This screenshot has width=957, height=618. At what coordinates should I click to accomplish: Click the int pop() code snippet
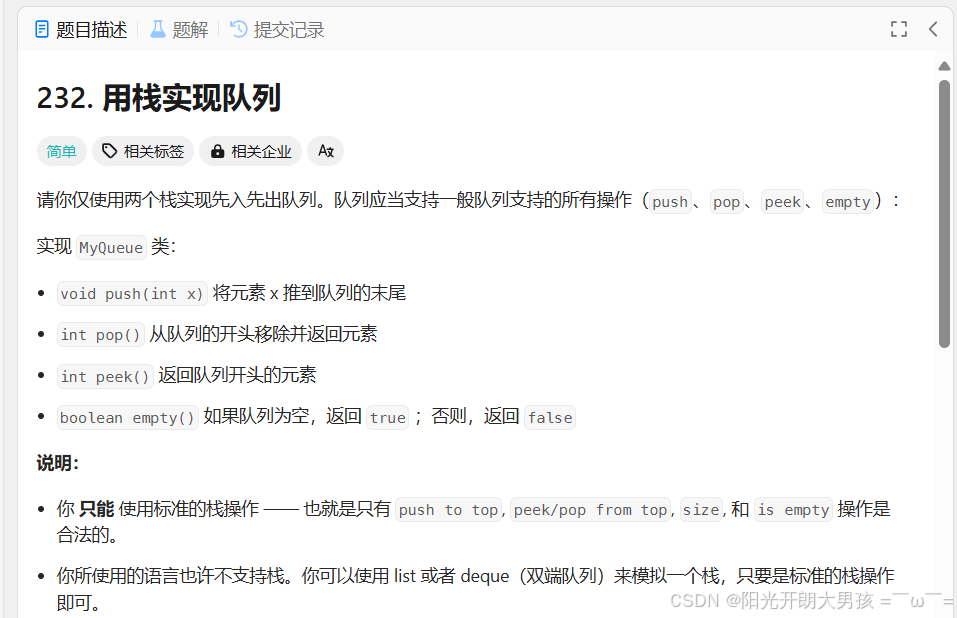point(101,335)
